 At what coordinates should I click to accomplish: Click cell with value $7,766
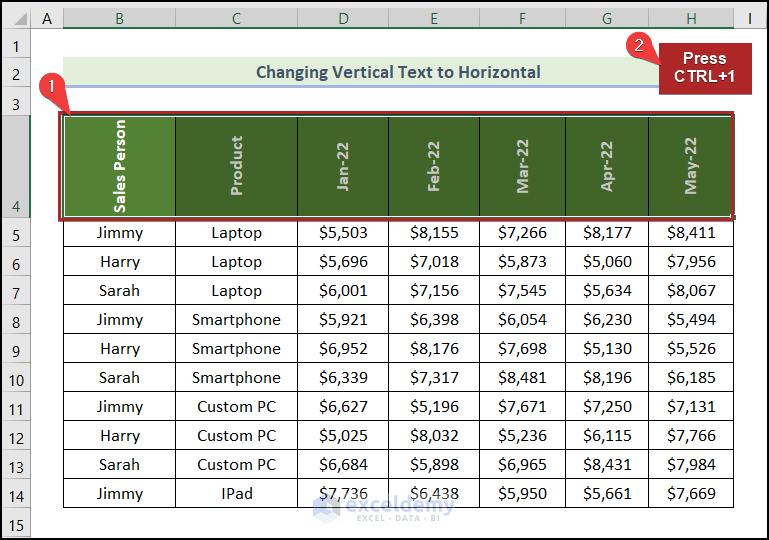tap(691, 435)
